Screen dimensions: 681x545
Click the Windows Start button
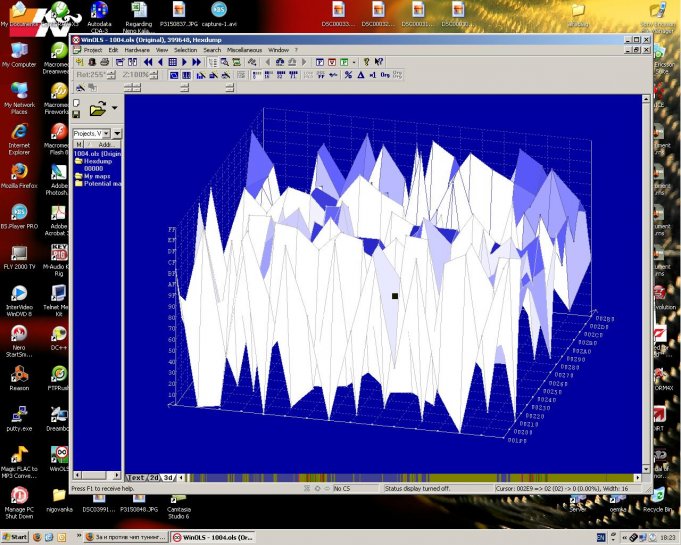tap(14, 537)
